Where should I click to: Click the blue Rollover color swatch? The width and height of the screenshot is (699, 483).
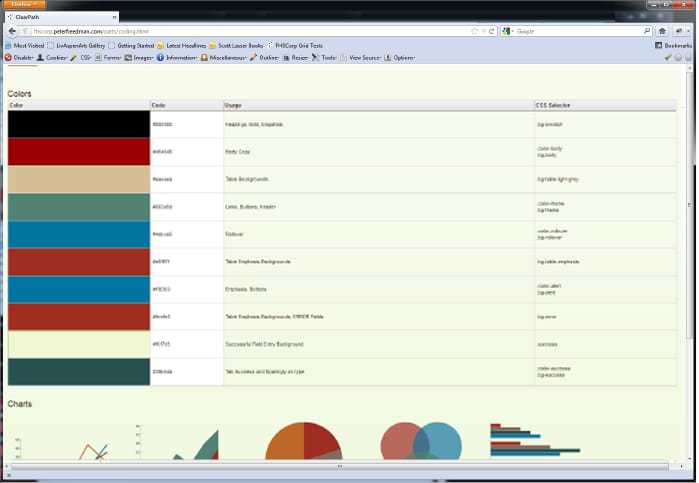point(79,234)
